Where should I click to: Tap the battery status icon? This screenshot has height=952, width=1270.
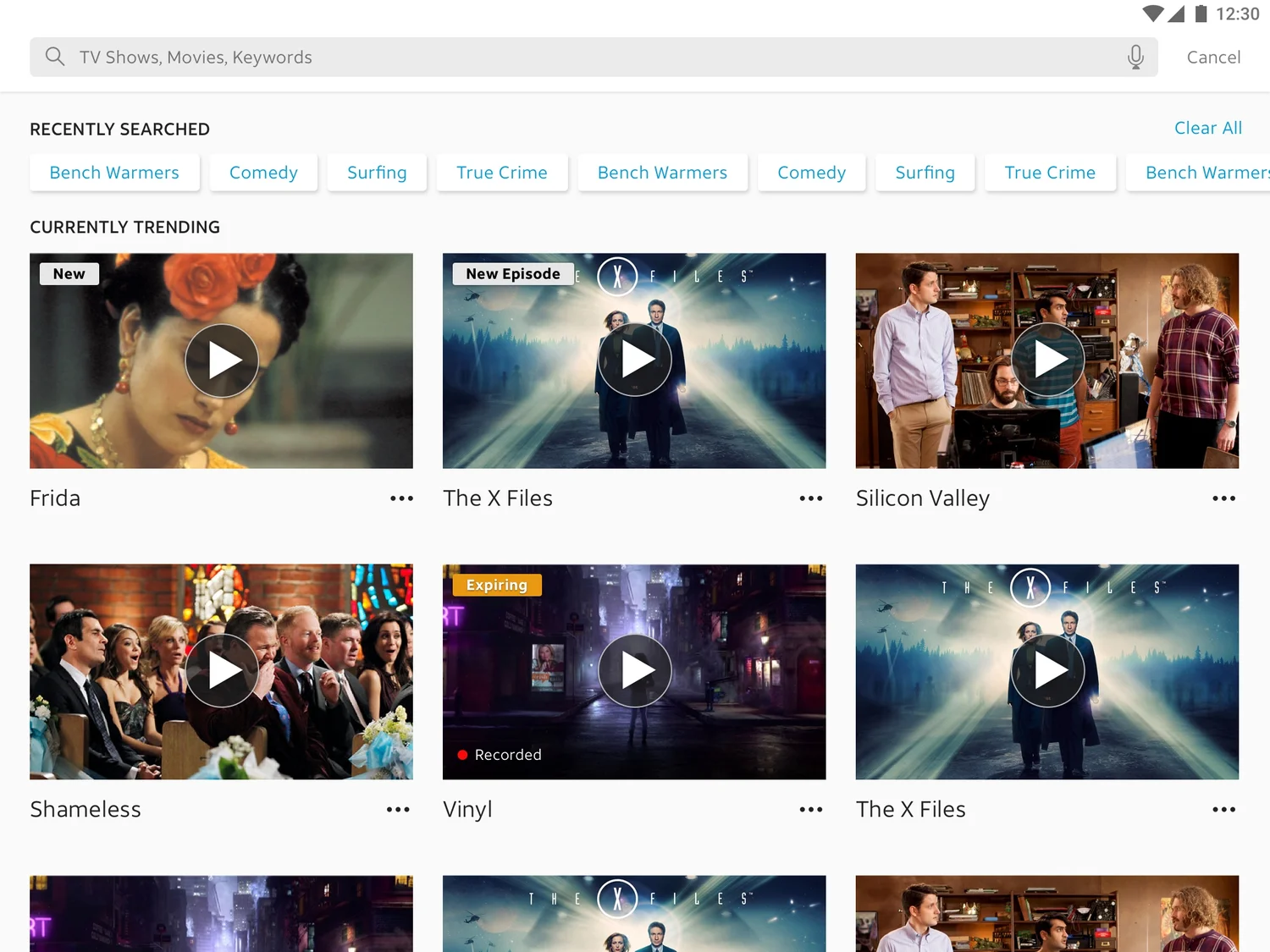point(1201,14)
